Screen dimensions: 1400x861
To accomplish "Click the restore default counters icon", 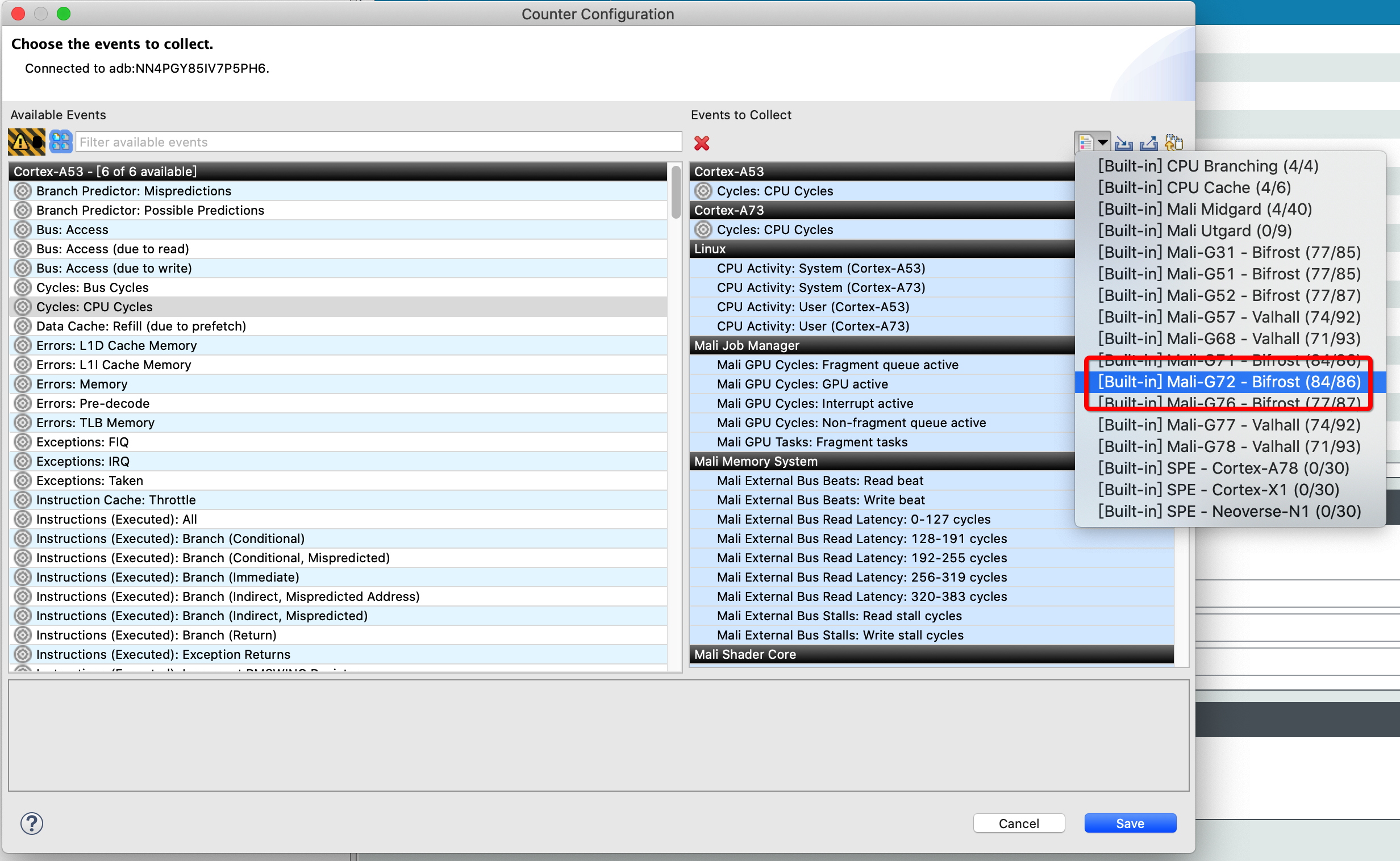I will [1173, 143].
